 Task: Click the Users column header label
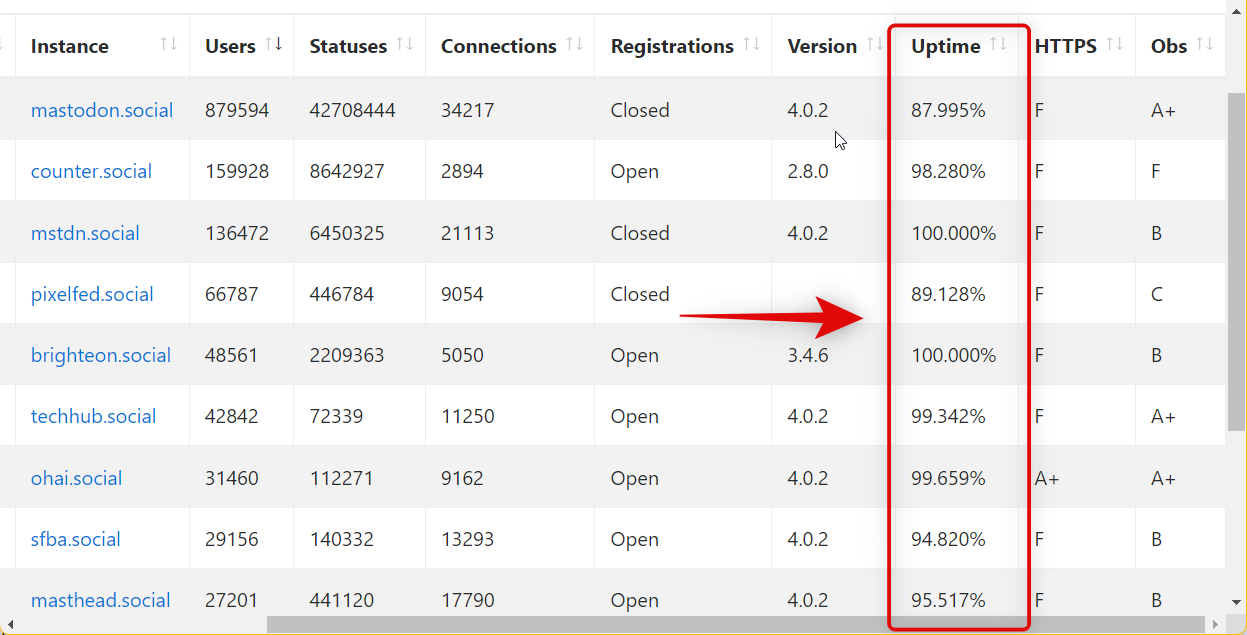point(230,46)
